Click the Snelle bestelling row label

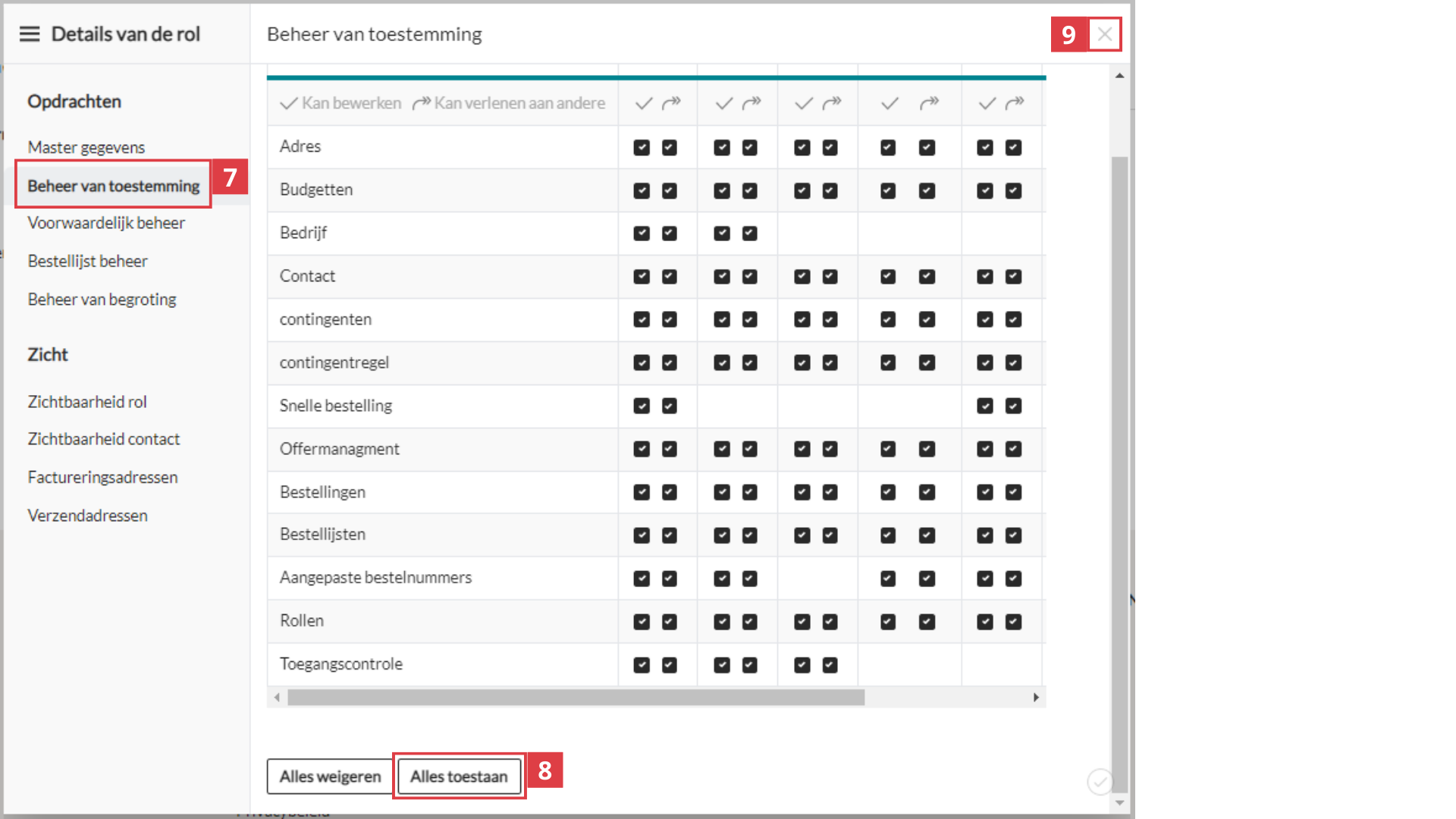336,406
